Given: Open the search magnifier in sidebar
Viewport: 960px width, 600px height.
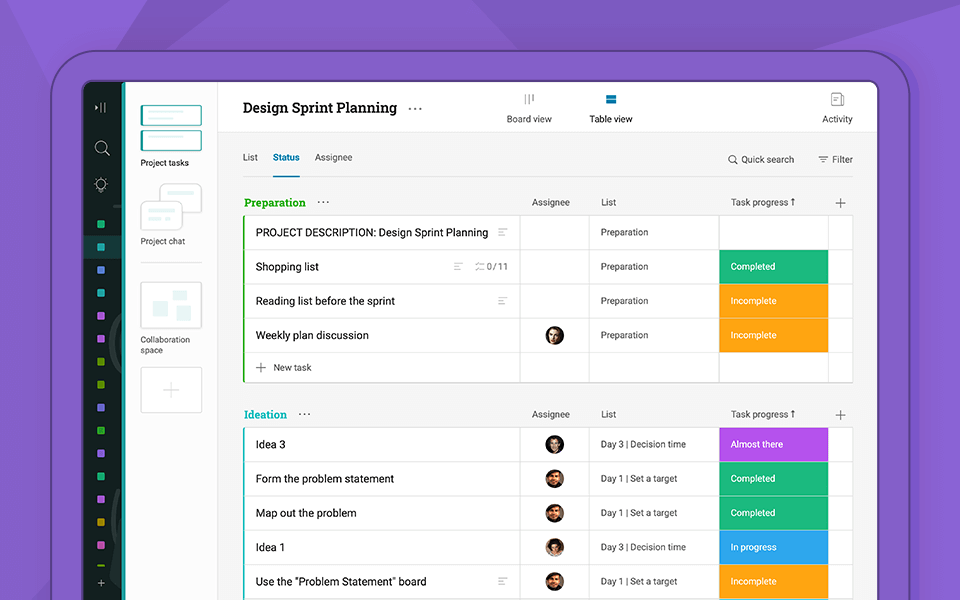Looking at the screenshot, I should 102,148.
